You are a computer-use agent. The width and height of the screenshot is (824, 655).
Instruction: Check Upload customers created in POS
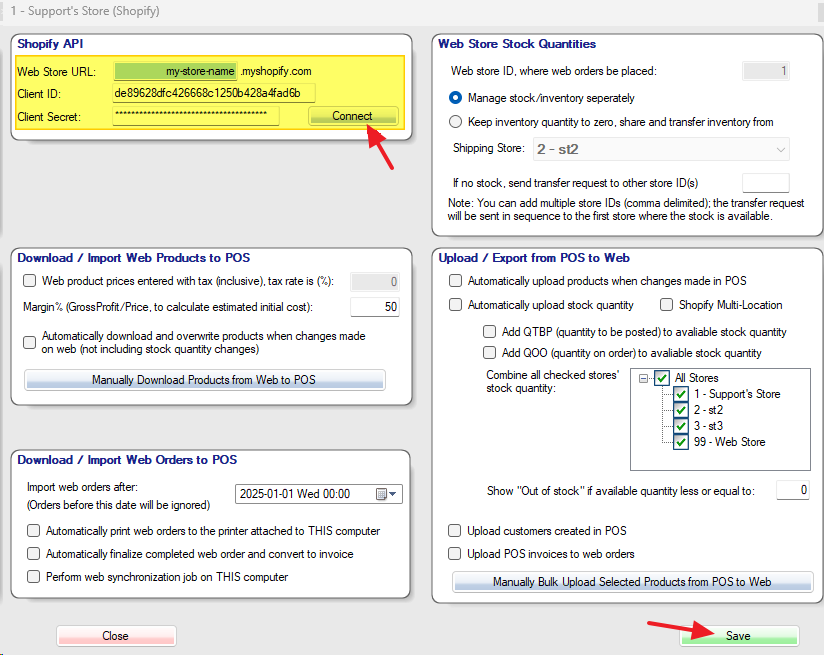(456, 531)
